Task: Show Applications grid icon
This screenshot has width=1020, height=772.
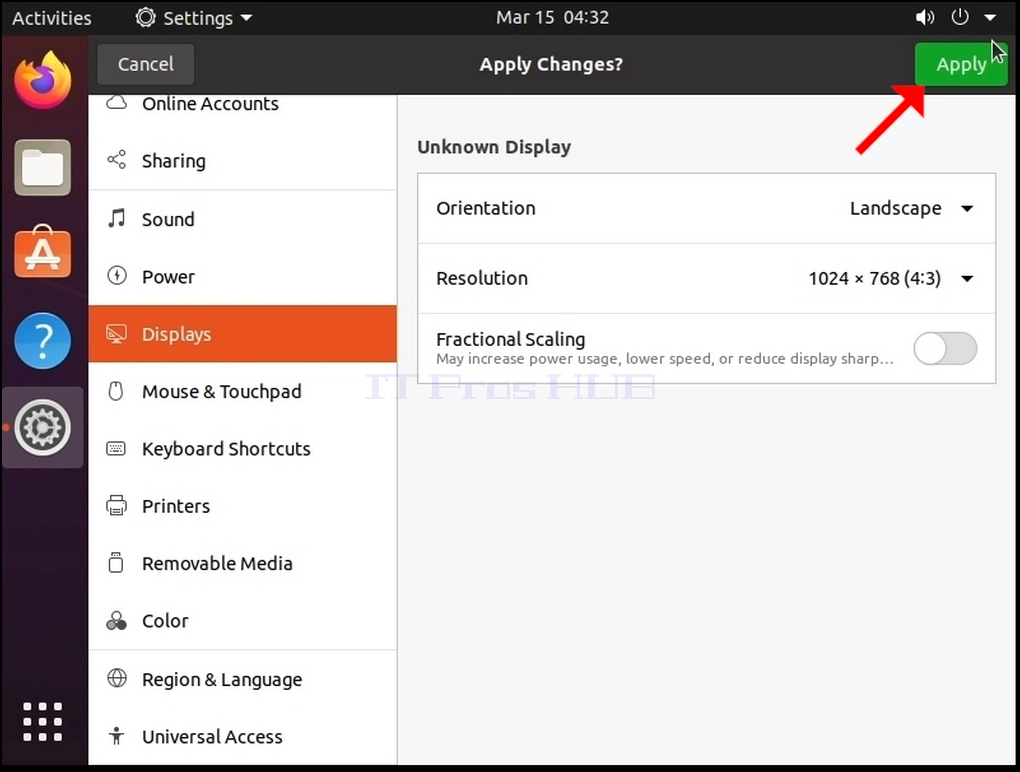Action: (43, 722)
